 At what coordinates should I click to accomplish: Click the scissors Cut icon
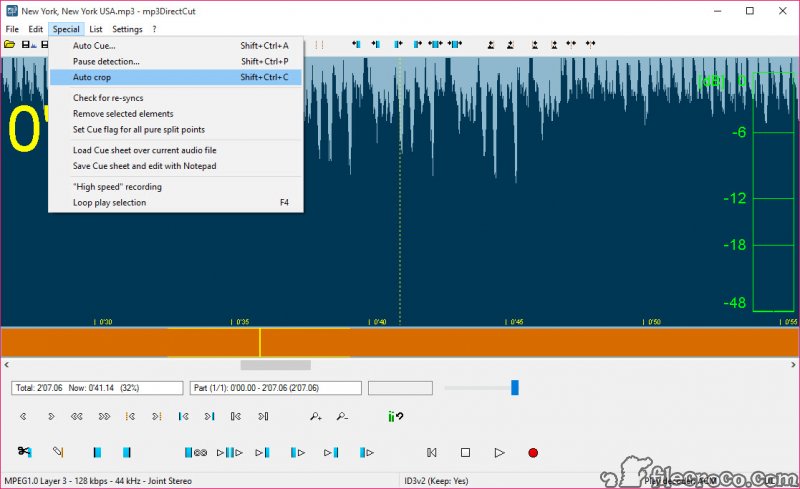pos(24,452)
